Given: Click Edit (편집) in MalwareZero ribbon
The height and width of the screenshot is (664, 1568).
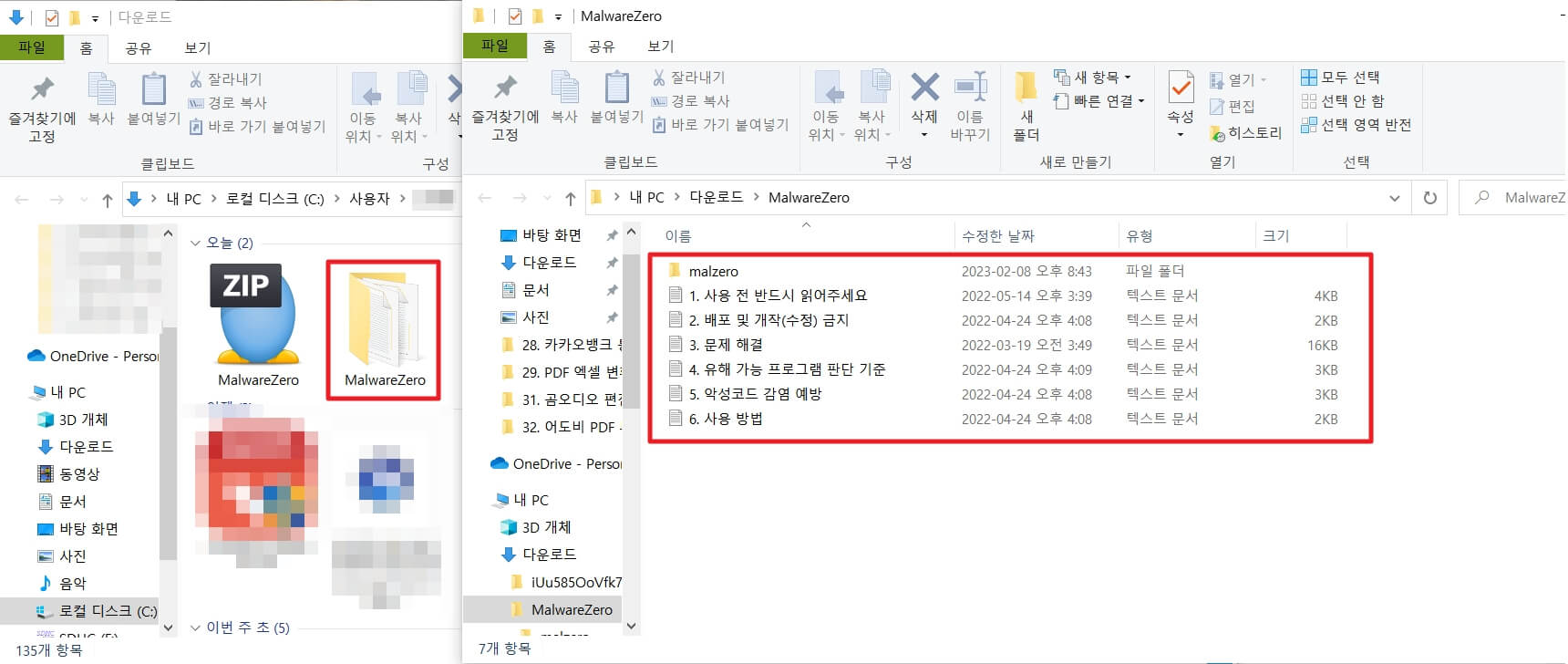Looking at the screenshot, I should coord(1233,107).
